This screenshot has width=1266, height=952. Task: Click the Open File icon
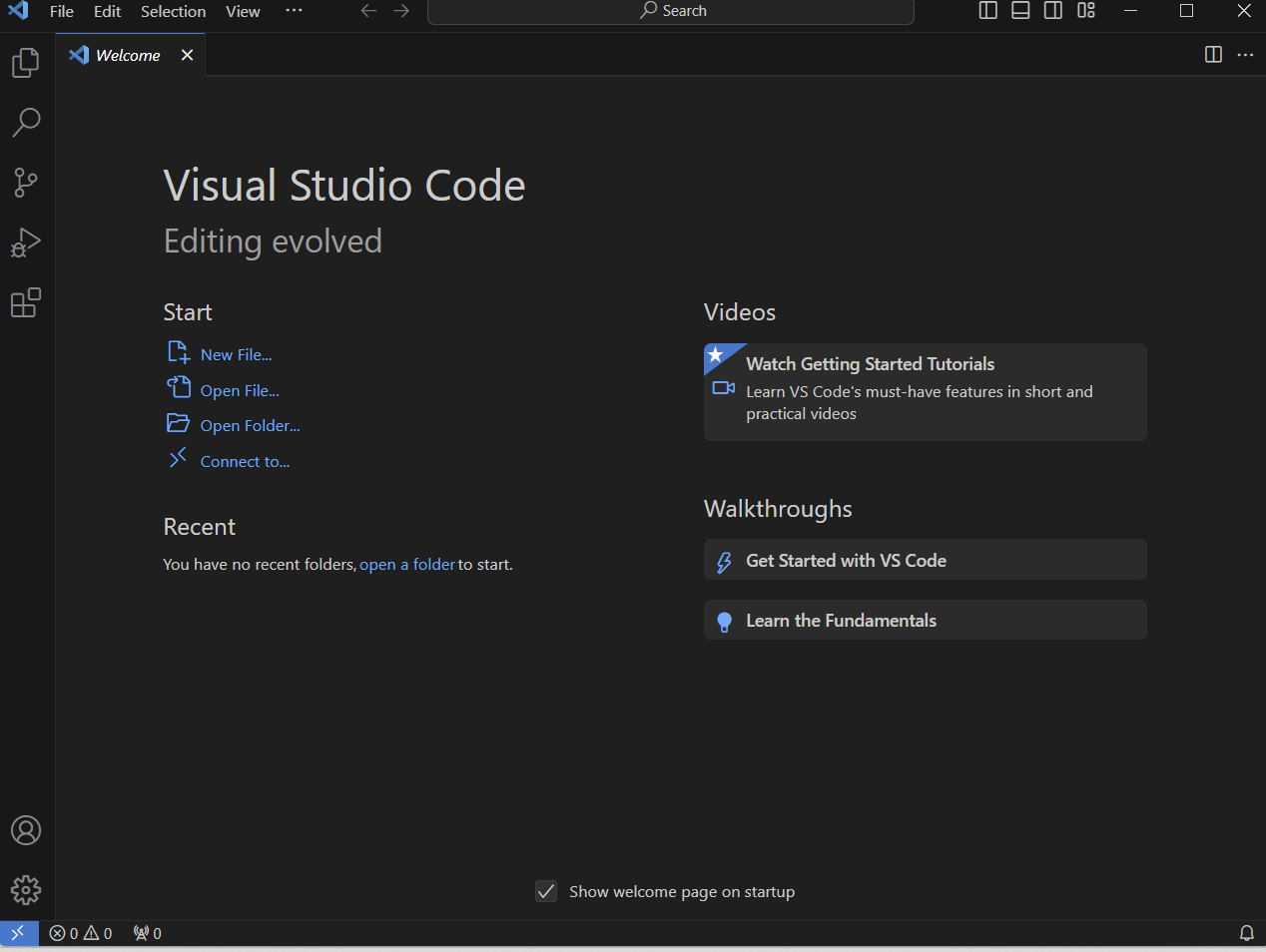click(x=179, y=387)
